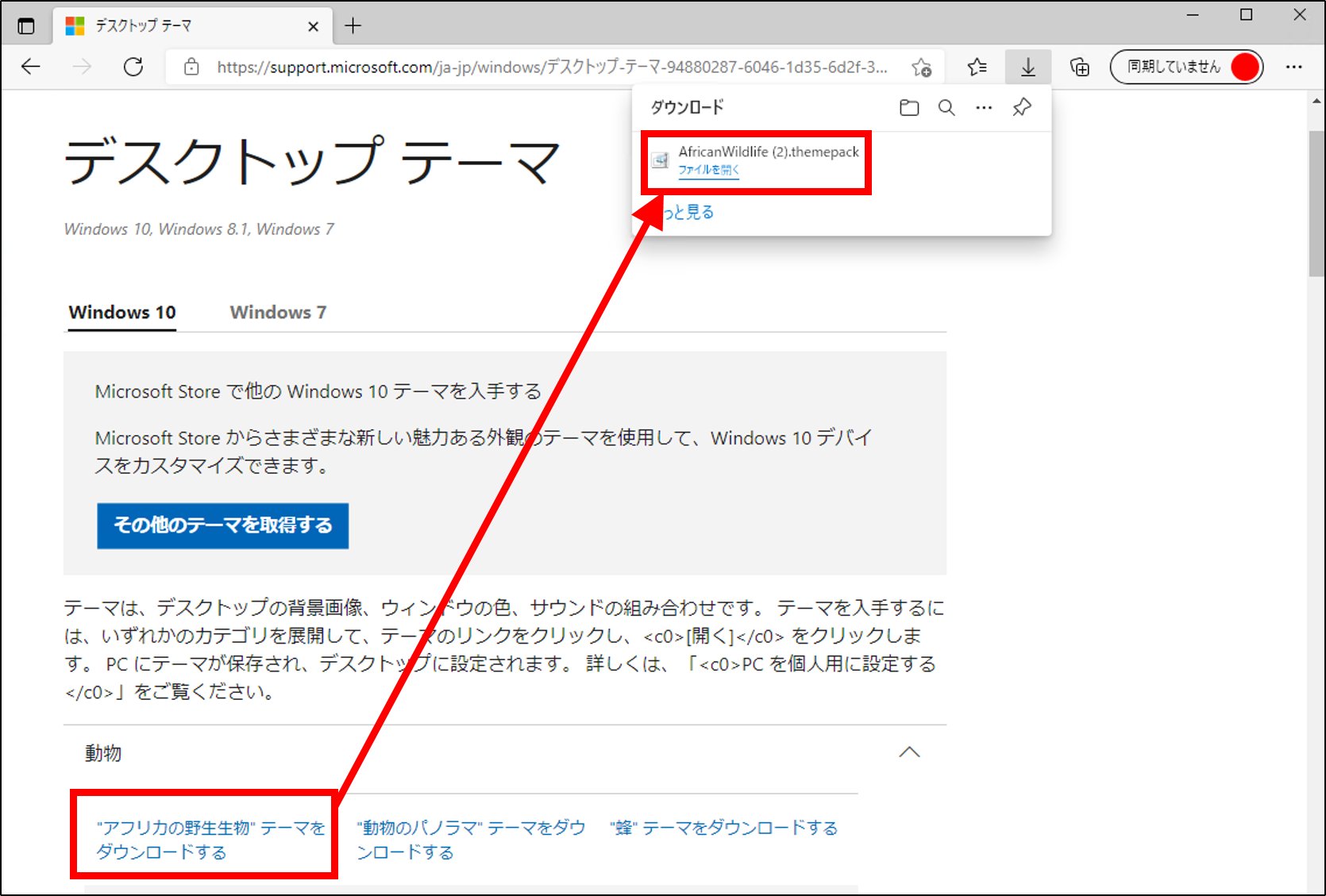This screenshot has height=896, width=1326.
Task: Click the デスクトップ テーマ page heading
Action: pos(312,161)
